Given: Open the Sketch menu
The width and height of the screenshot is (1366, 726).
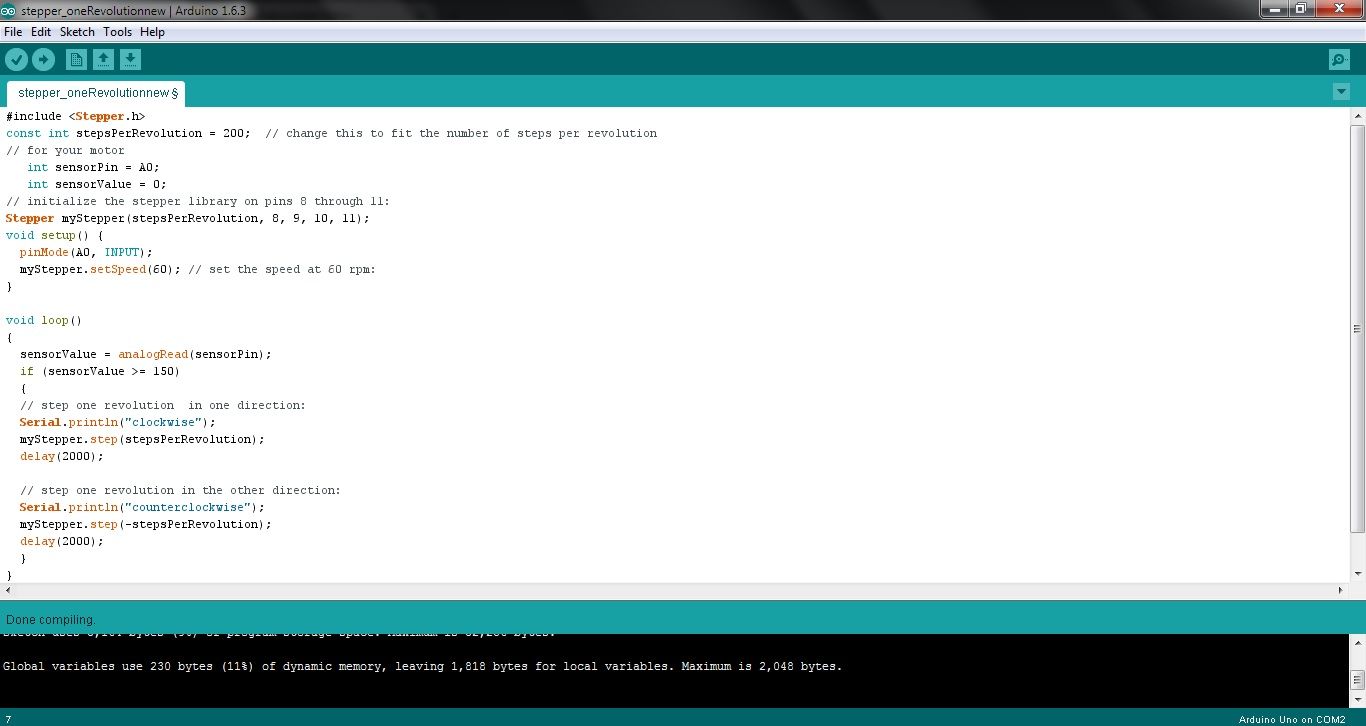Looking at the screenshot, I should [x=76, y=31].
